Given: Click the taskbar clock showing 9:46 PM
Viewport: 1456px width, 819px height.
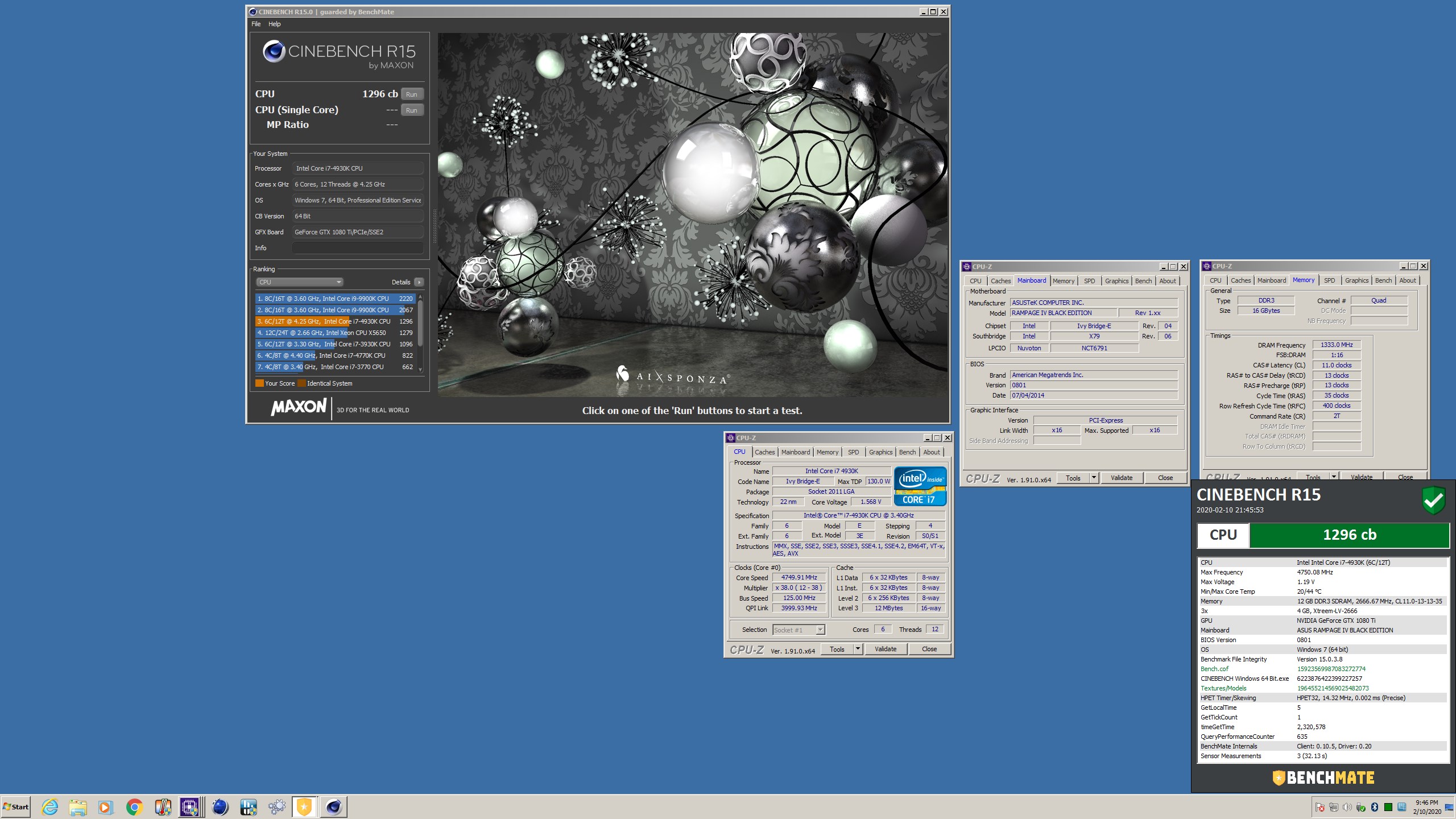Looking at the screenshot, I should click(1427, 807).
